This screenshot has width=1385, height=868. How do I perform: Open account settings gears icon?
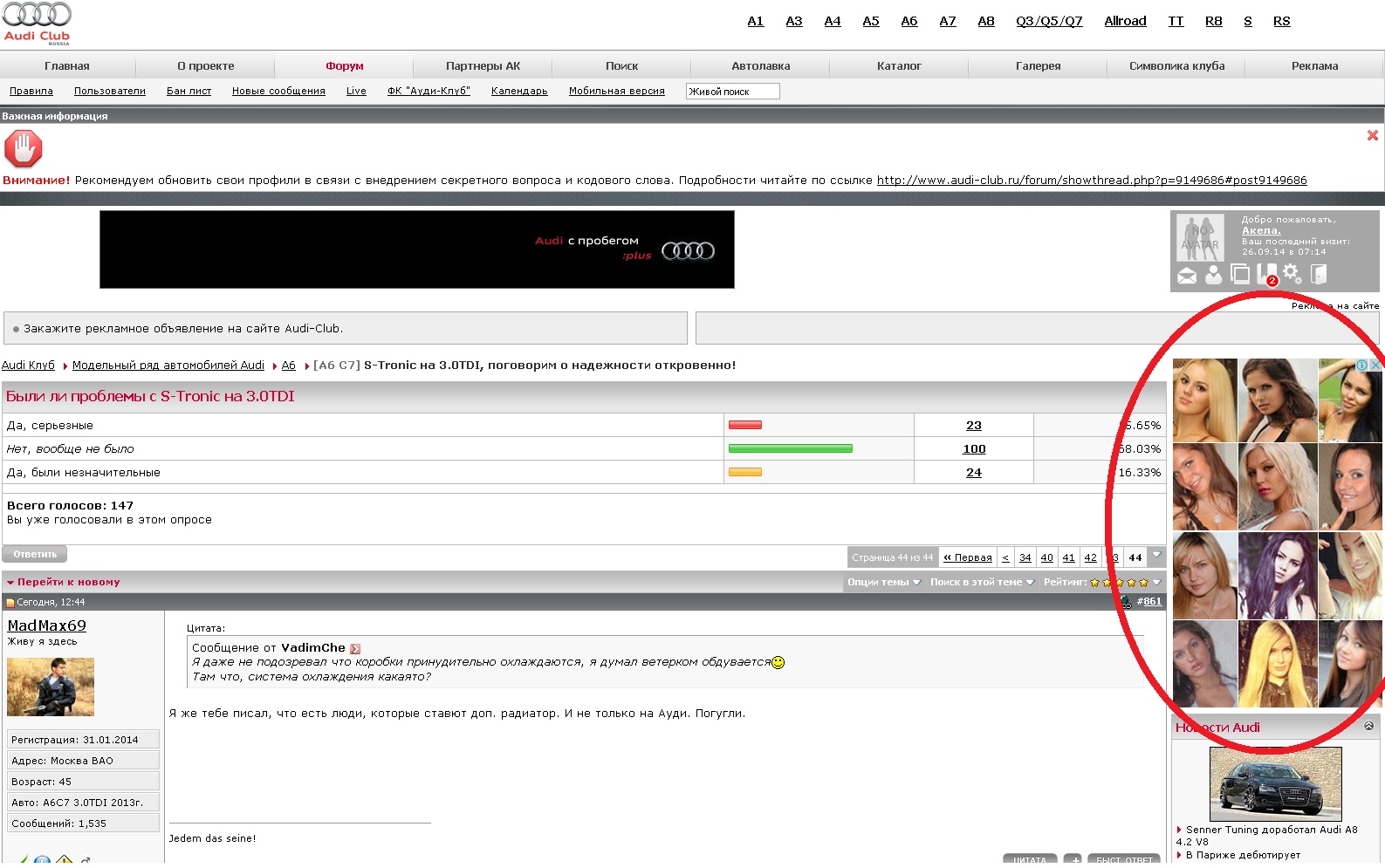tap(1292, 274)
